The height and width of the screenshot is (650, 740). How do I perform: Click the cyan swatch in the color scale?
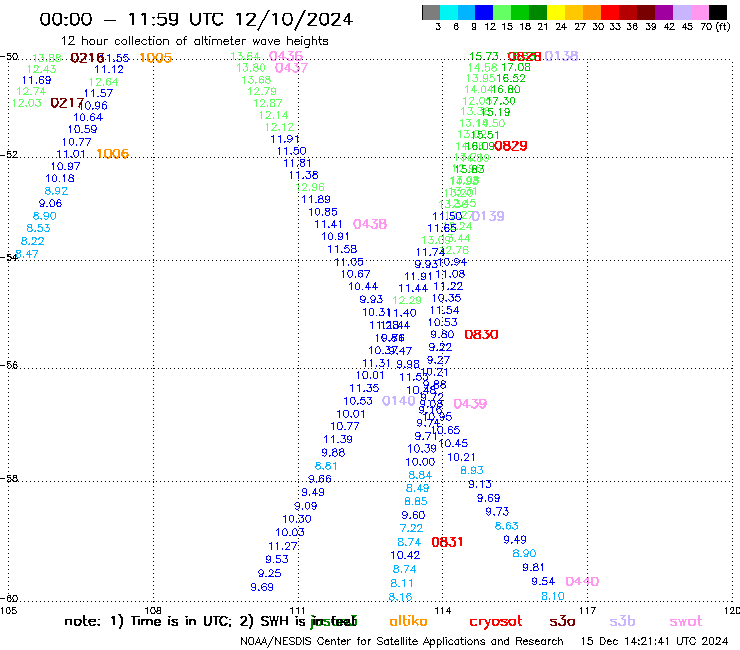(x=449, y=12)
